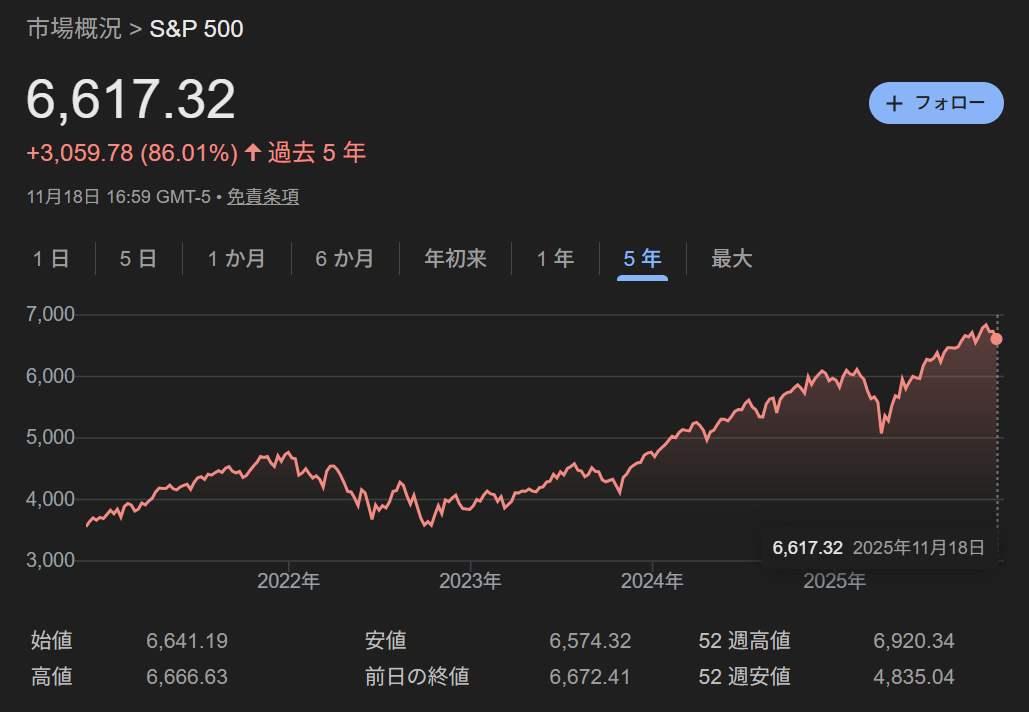The height and width of the screenshot is (712, 1029).
Task: Switch to the 1 日 range tab
Action: point(51,259)
